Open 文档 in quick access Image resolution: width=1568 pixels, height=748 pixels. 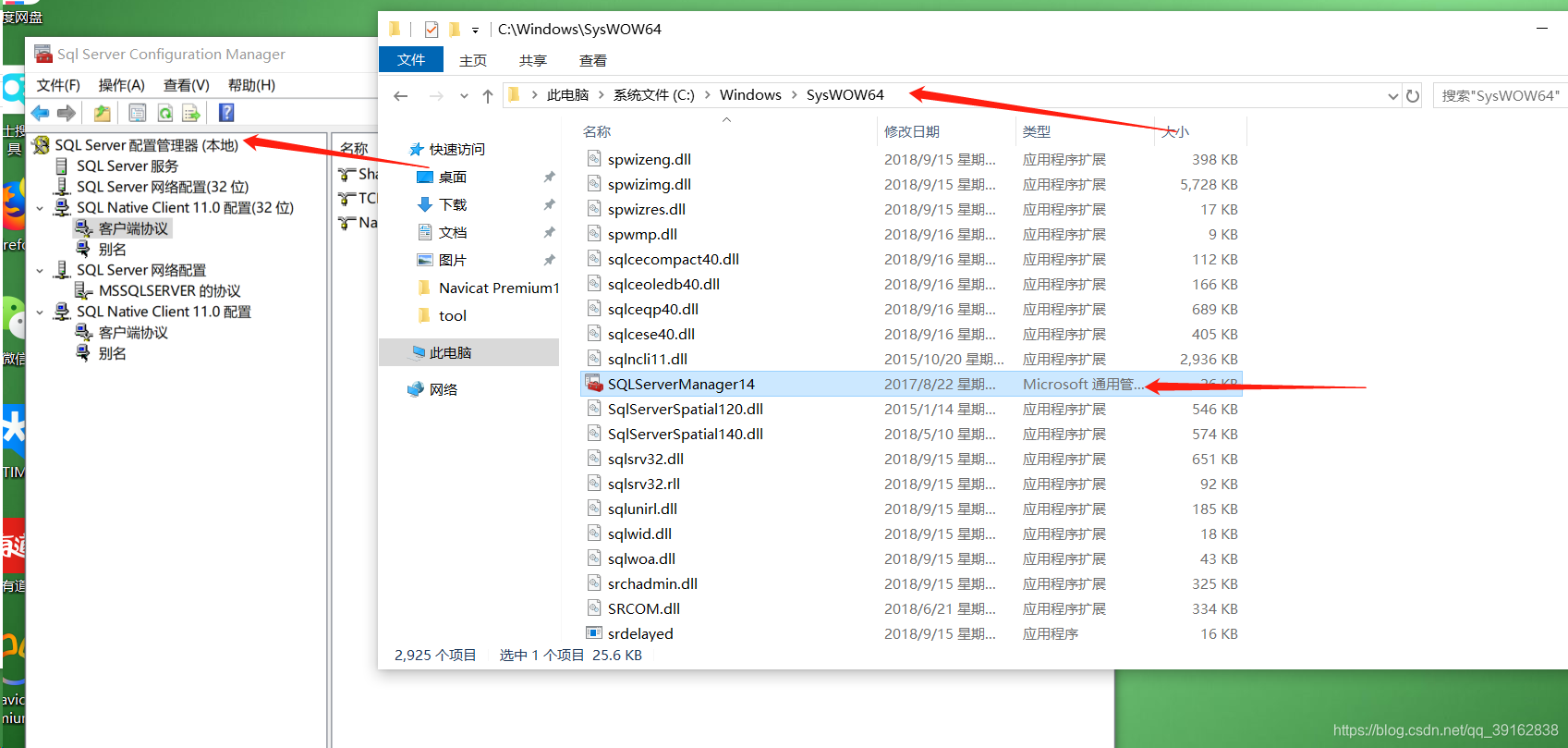click(x=453, y=232)
